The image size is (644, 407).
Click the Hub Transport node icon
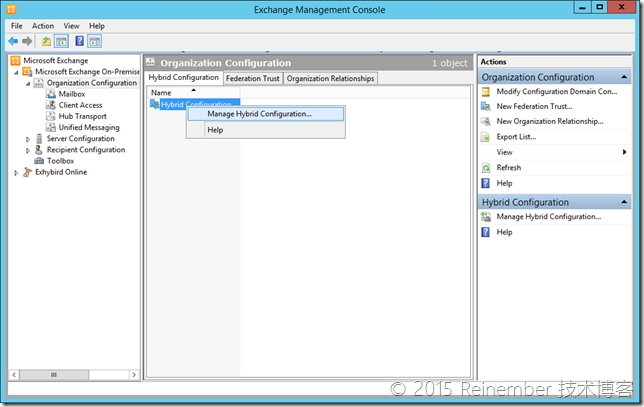click(x=51, y=116)
